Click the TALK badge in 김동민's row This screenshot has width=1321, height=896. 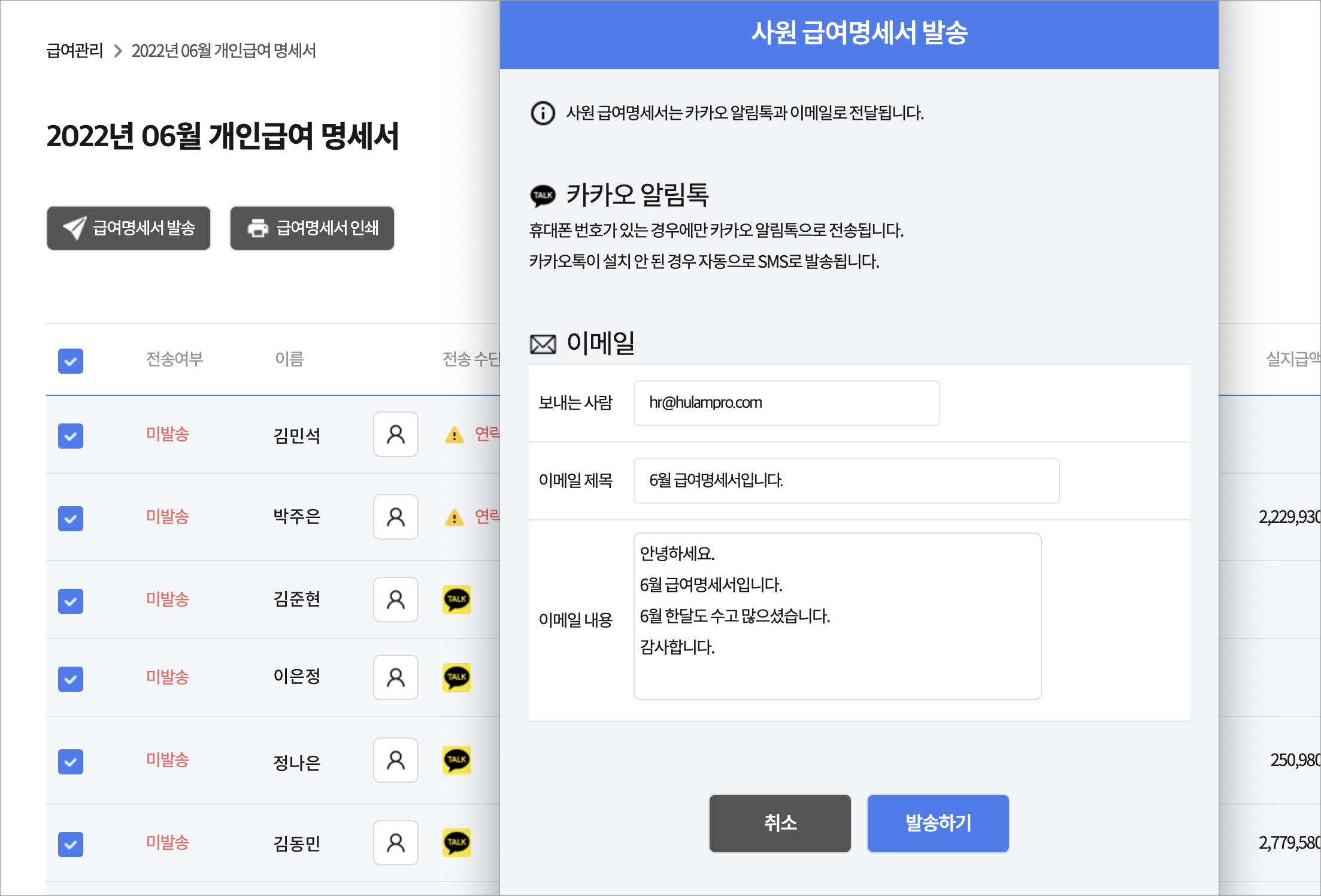click(x=456, y=843)
